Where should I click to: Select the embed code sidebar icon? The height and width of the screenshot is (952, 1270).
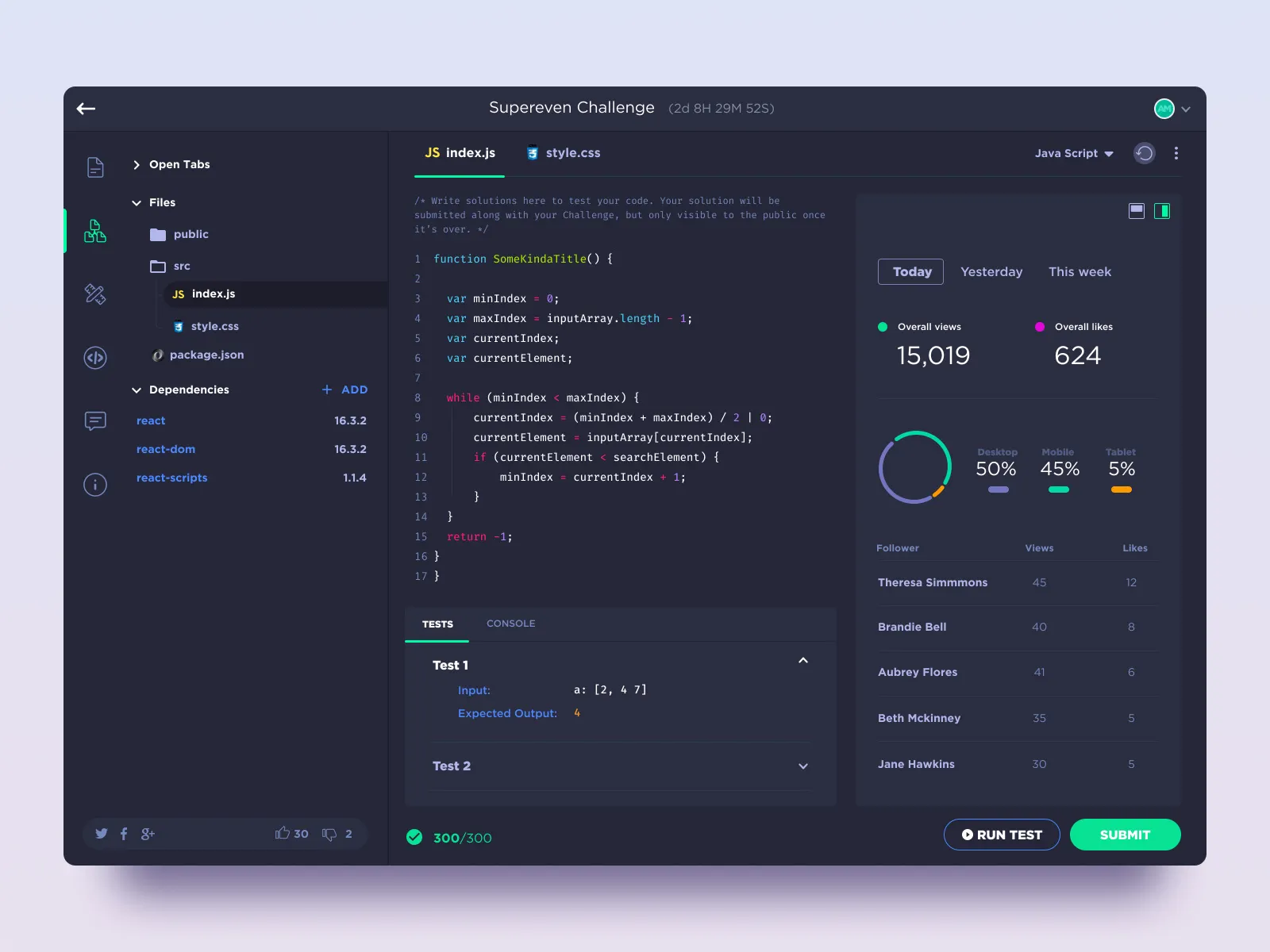click(x=94, y=358)
